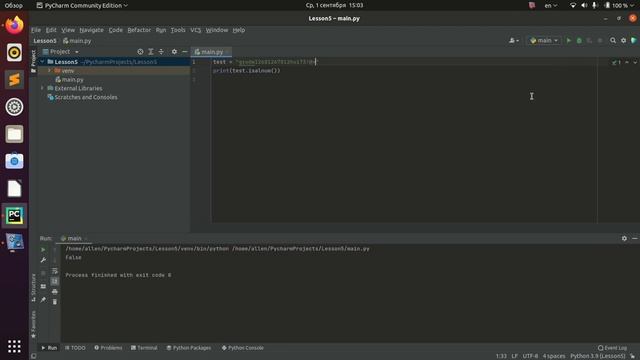Pin the Run tab
The width and height of the screenshot is (640, 360).
(43, 300)
